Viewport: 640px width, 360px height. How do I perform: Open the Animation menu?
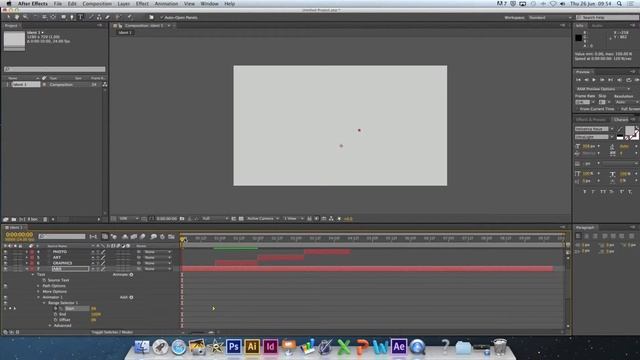(166, 4)
